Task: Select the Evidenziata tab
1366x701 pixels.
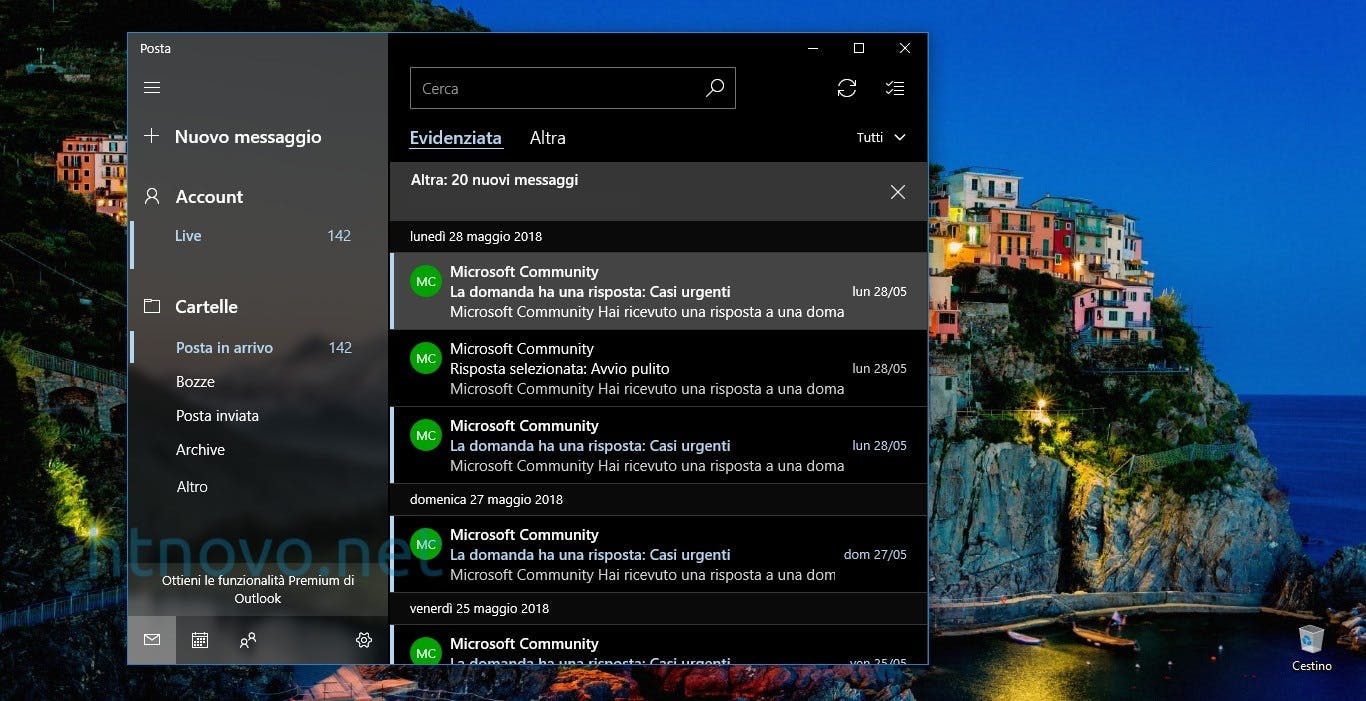Action: click(455, 137)
